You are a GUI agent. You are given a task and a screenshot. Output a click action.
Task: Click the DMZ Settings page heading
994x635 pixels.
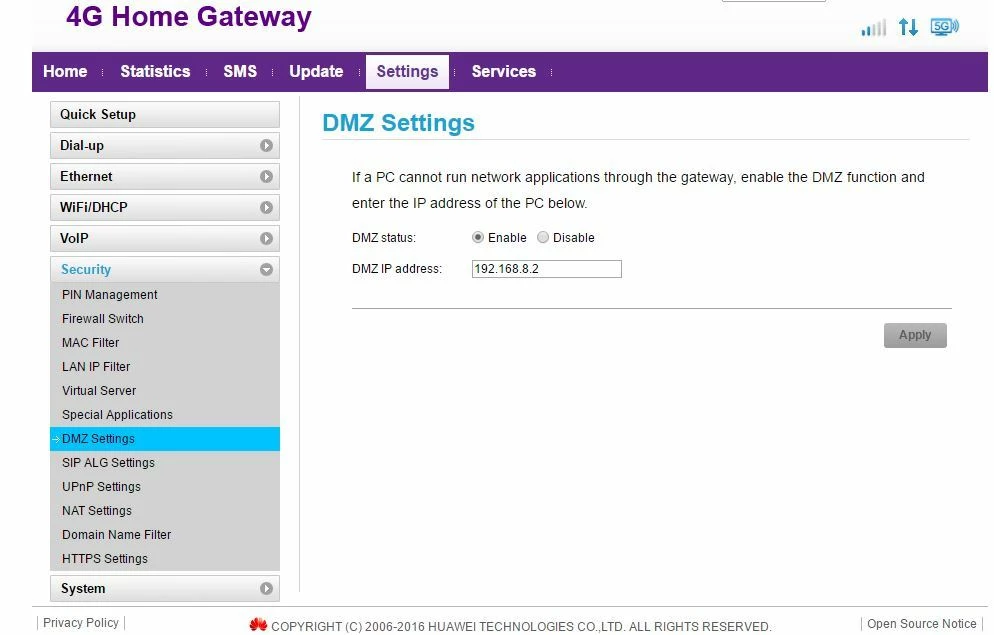click(x=399, y=123)
